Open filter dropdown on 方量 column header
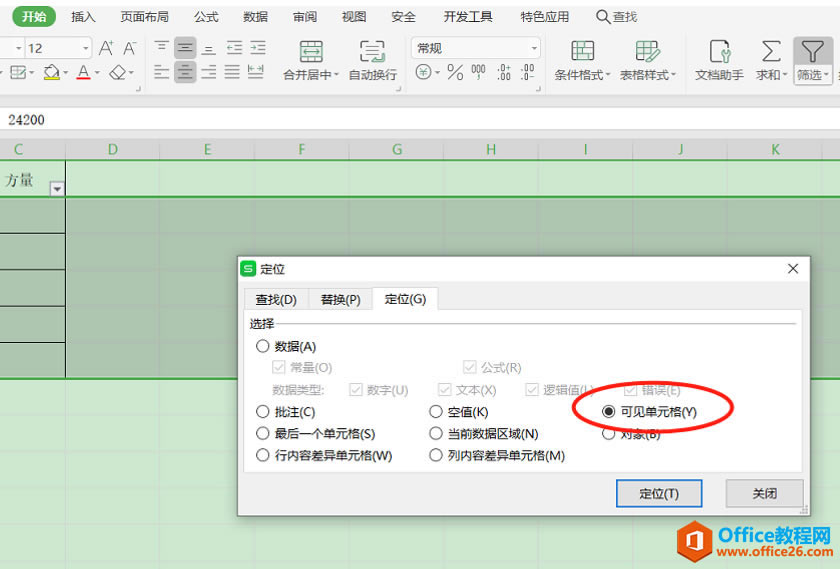The height and width of the screenshot is (569, 840). pos(57,189)
